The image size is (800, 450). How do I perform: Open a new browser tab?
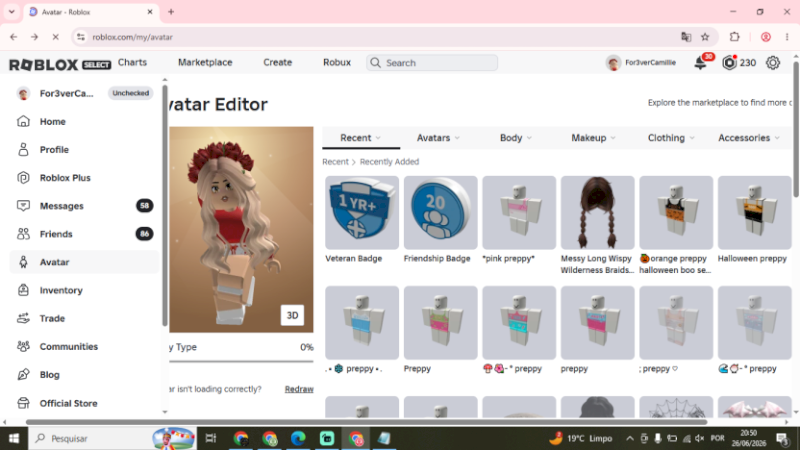[171, 12]
